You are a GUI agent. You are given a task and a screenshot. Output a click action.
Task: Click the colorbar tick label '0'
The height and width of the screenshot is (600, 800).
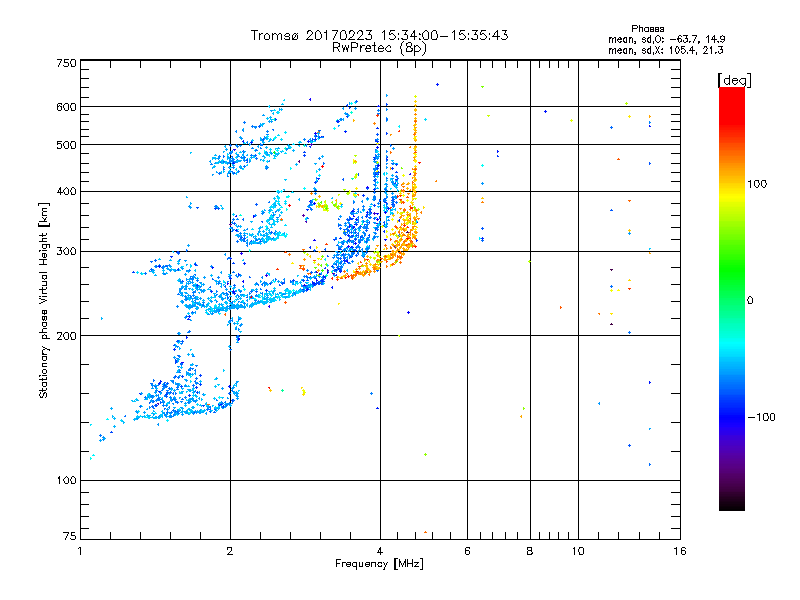coord(750,301)
